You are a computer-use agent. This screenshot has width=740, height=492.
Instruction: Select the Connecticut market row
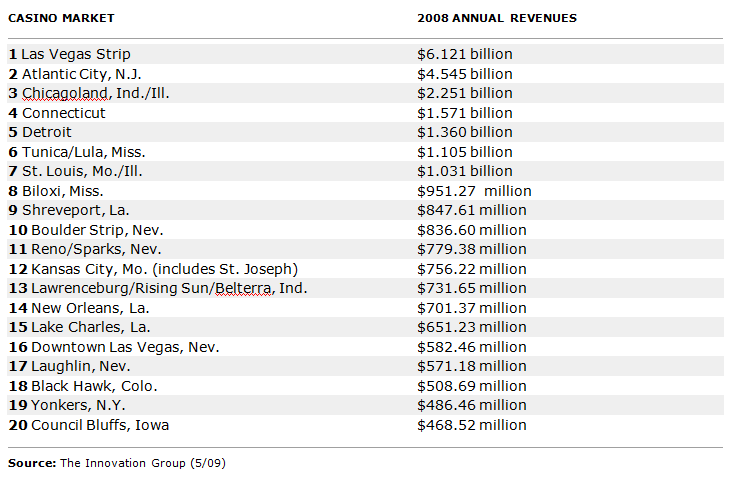63,113
